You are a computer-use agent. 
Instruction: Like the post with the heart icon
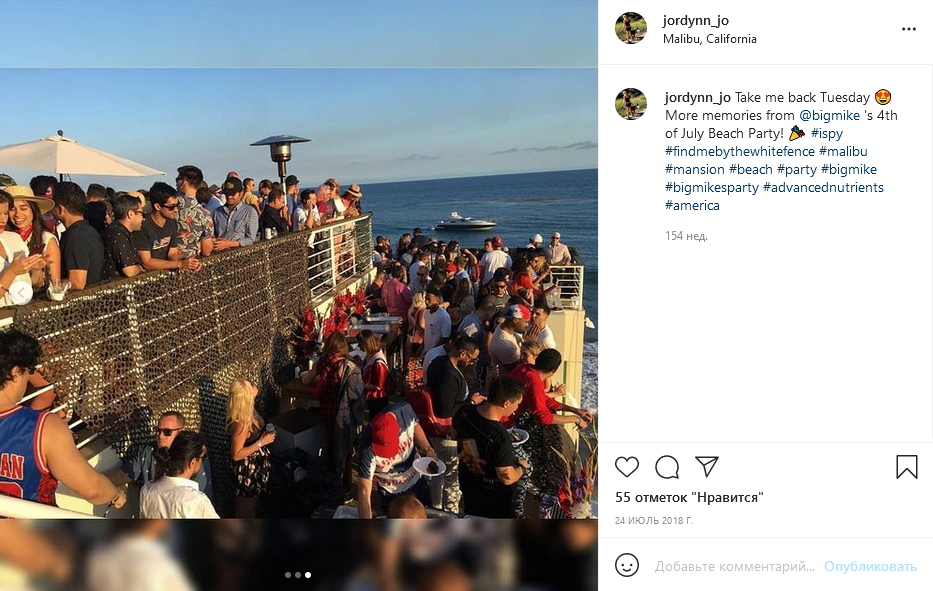(x=627, y=467)
